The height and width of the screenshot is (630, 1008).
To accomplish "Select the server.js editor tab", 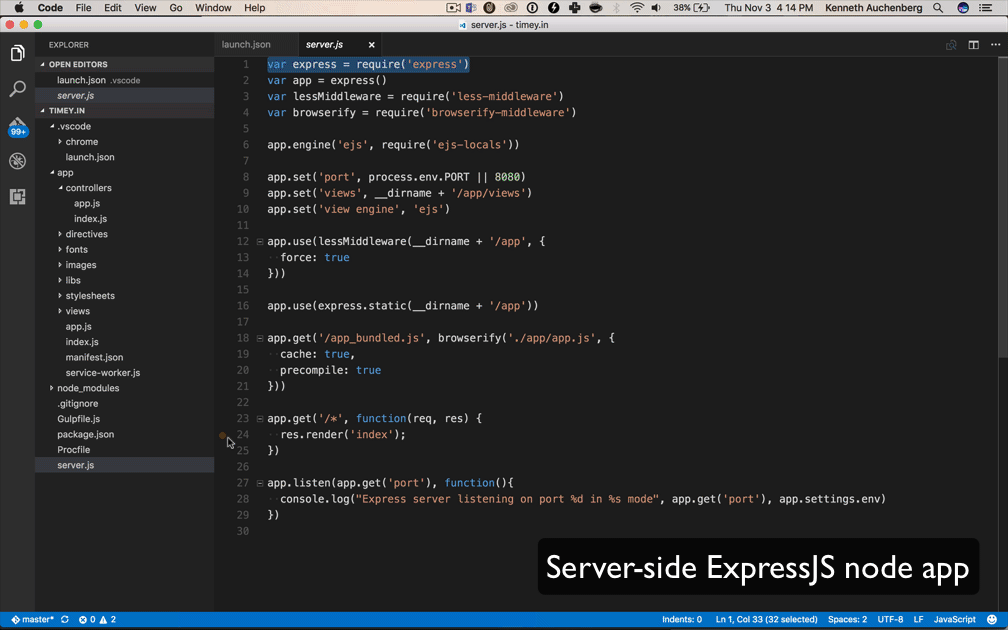I will pyautogui.click(x=325, y=45).
